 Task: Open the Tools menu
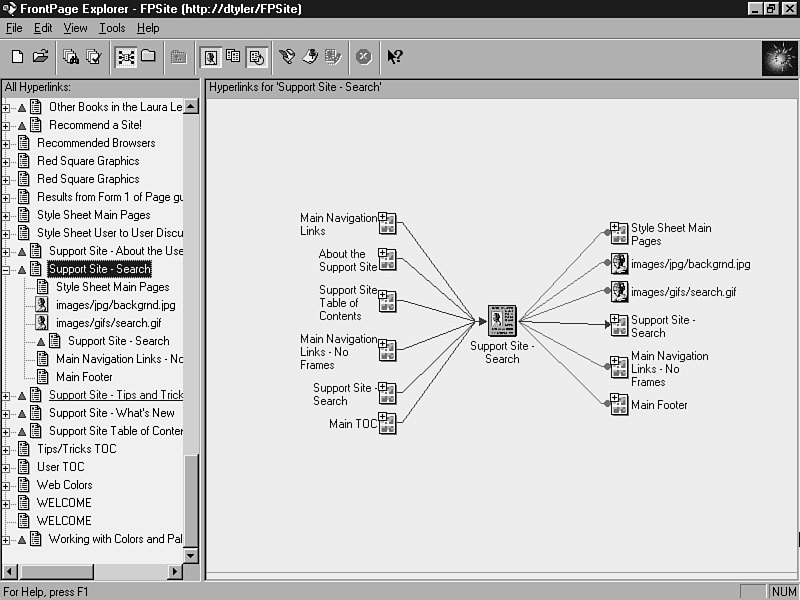point(112,28)
